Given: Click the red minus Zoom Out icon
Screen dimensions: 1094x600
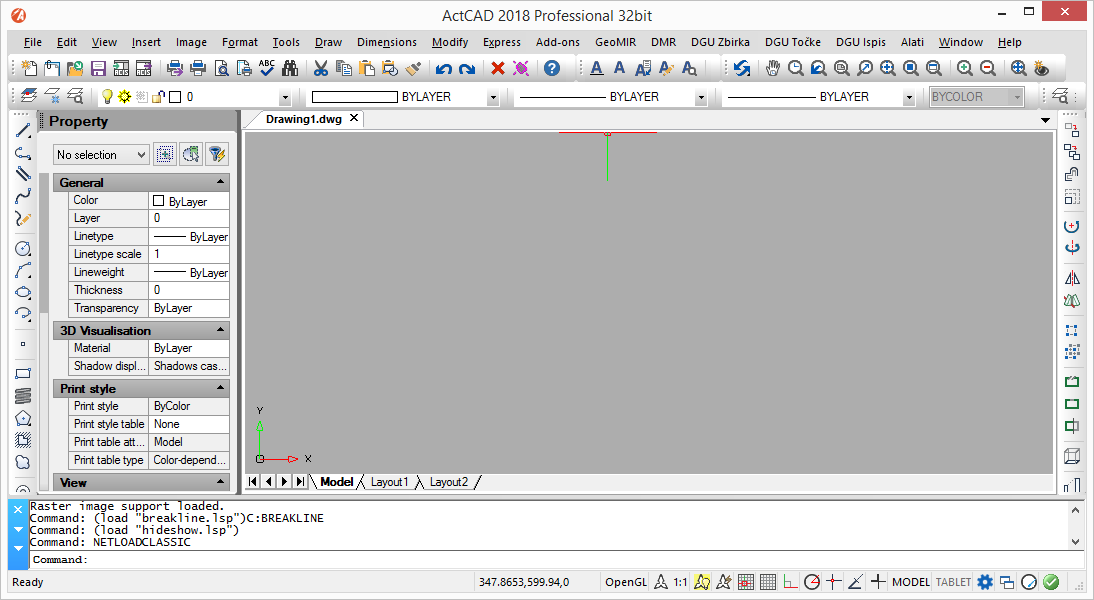Looking at the screenshot, I should pyautogui.click(x=988, y=68).
